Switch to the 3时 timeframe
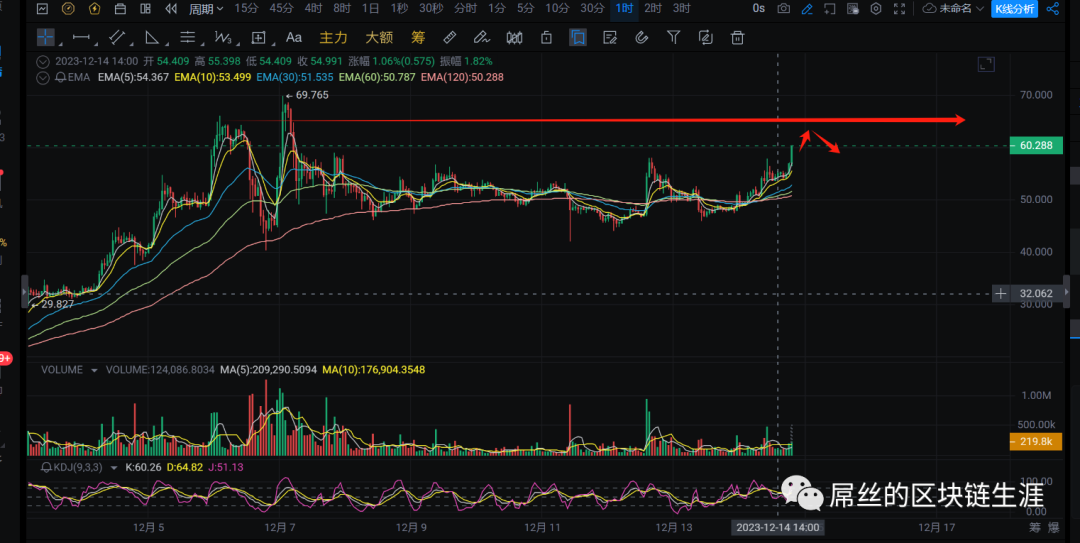This screenshot has width=1080, height=543. pos(682,8)
